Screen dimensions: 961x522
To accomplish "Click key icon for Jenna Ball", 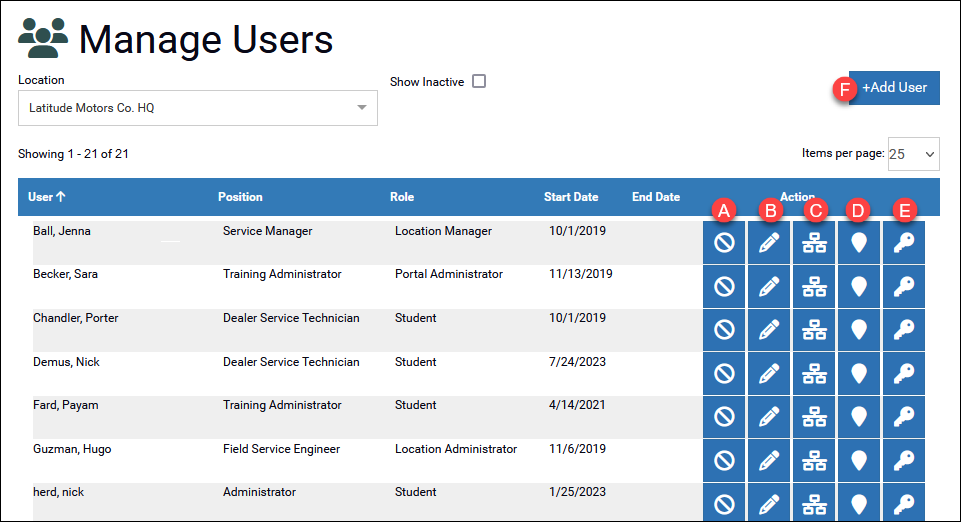I will 904,243.
